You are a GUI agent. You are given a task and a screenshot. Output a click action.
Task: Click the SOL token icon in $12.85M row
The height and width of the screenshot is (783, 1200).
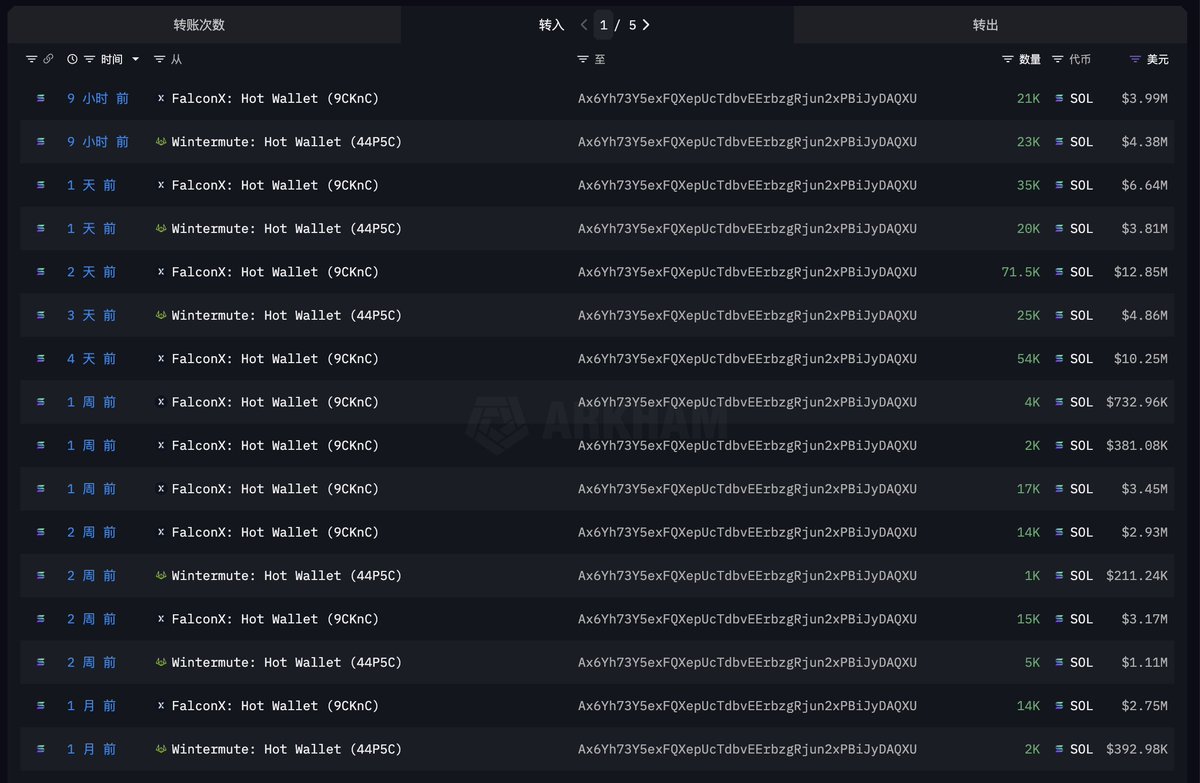(1060, 272)
